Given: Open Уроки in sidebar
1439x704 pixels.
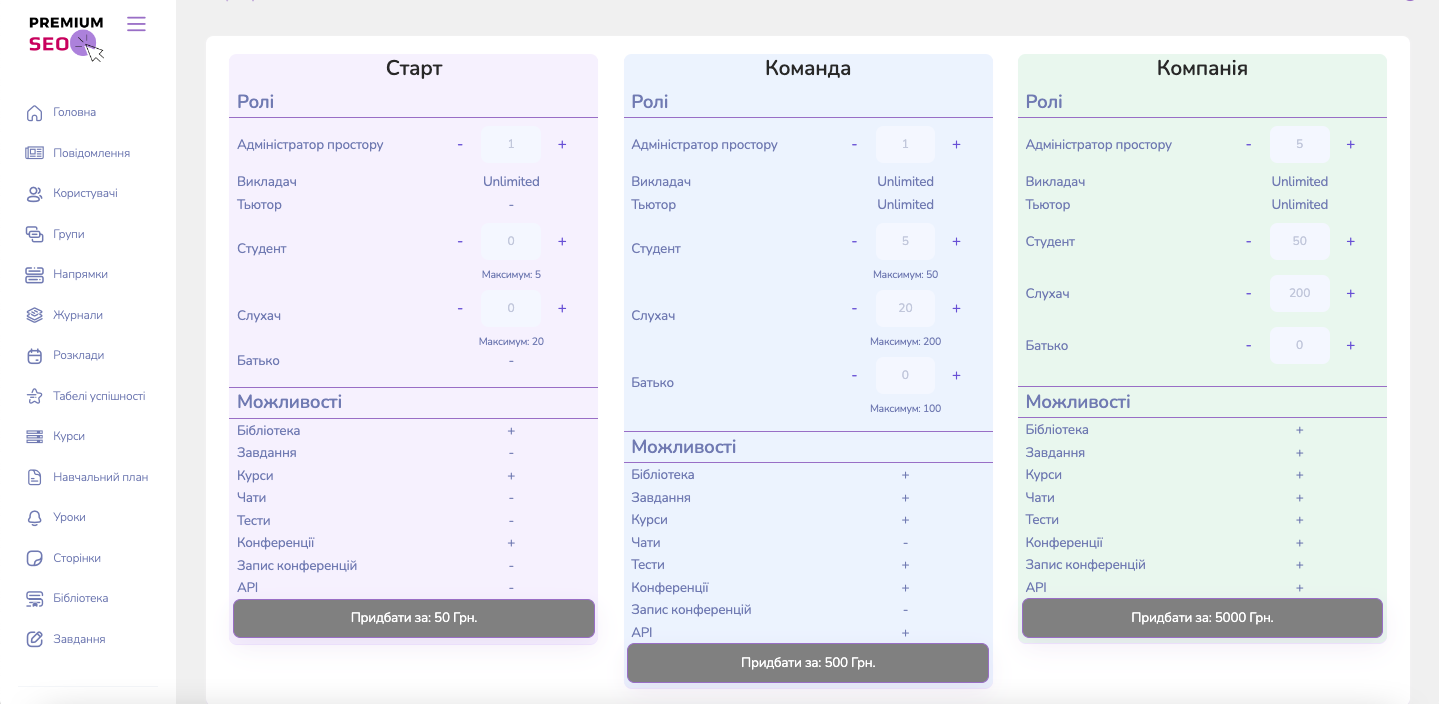Looking at the screenshot, I should click(x=69, y=517).
